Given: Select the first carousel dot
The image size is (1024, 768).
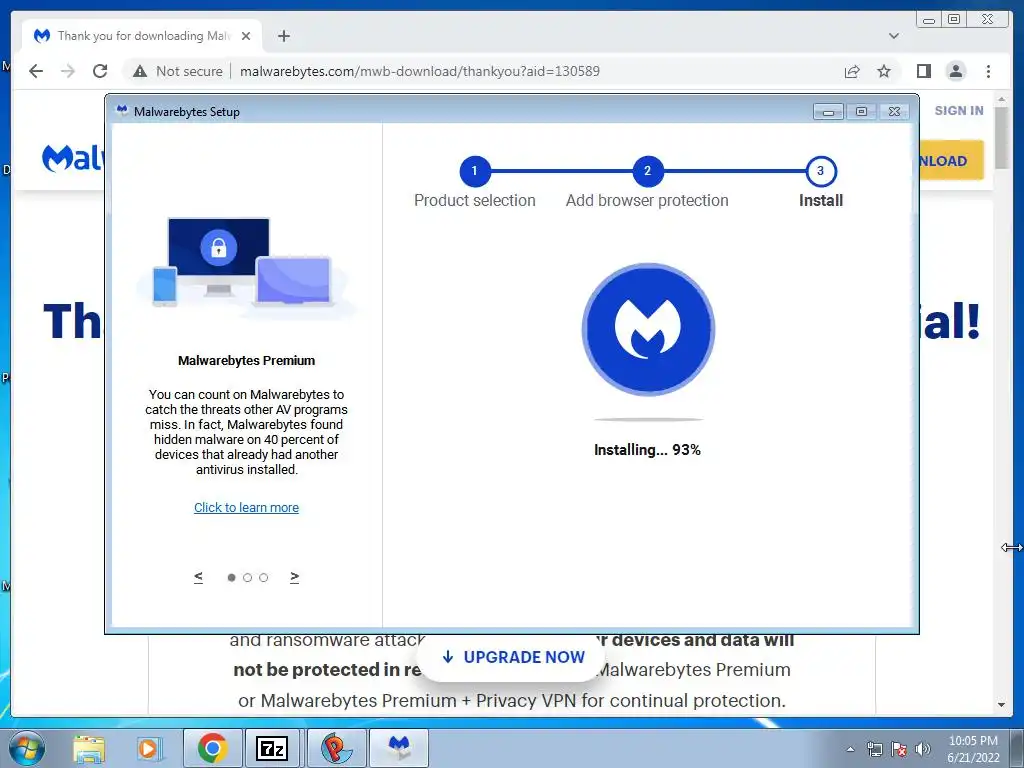Looking at the screenshot, I should pyautogui.click(x=231, y=577).
